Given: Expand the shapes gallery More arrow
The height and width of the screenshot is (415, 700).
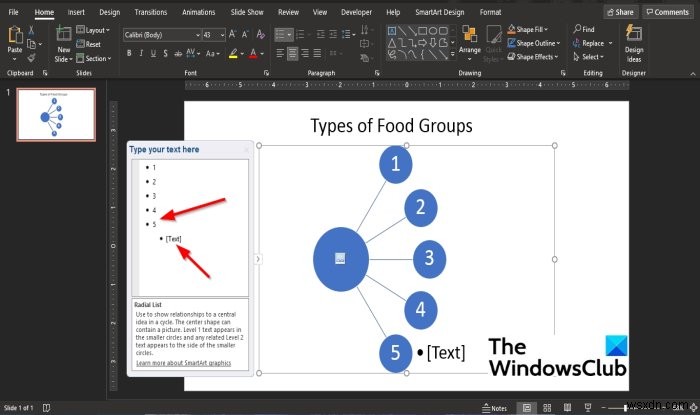Looking at the screenshot, I should [x=453, y=55].
